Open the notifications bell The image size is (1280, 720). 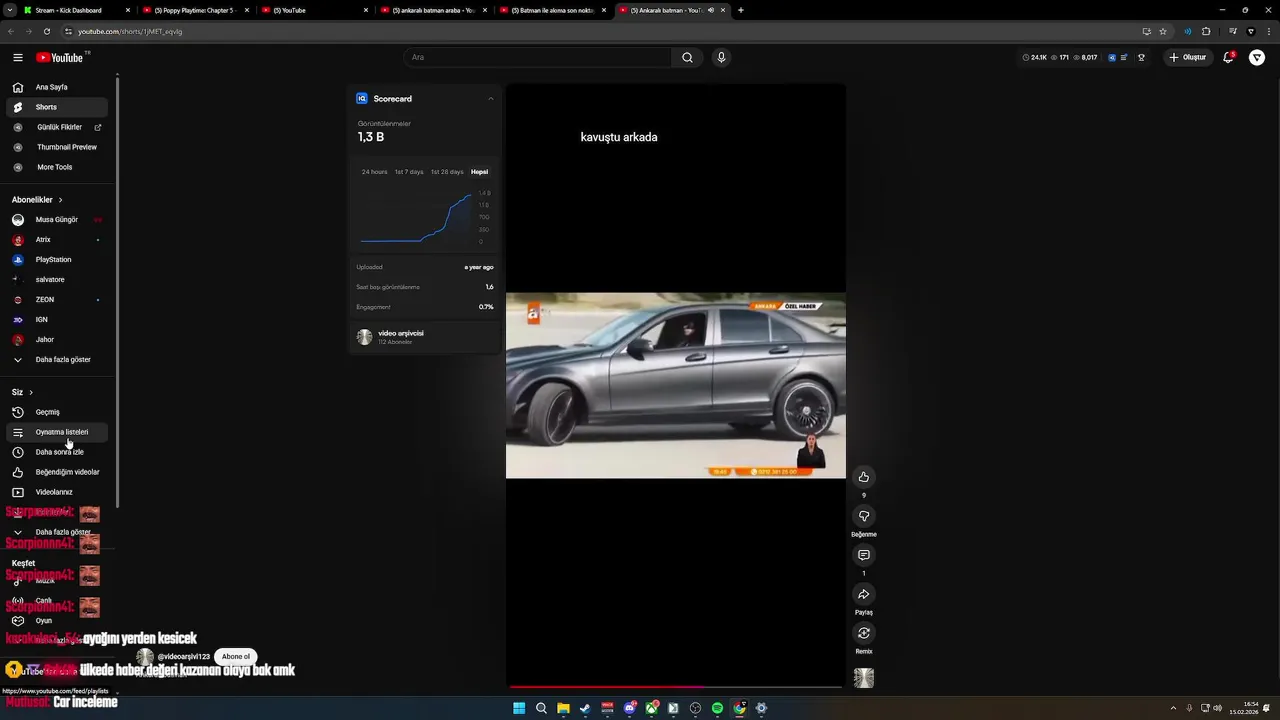coord(1229,57)
